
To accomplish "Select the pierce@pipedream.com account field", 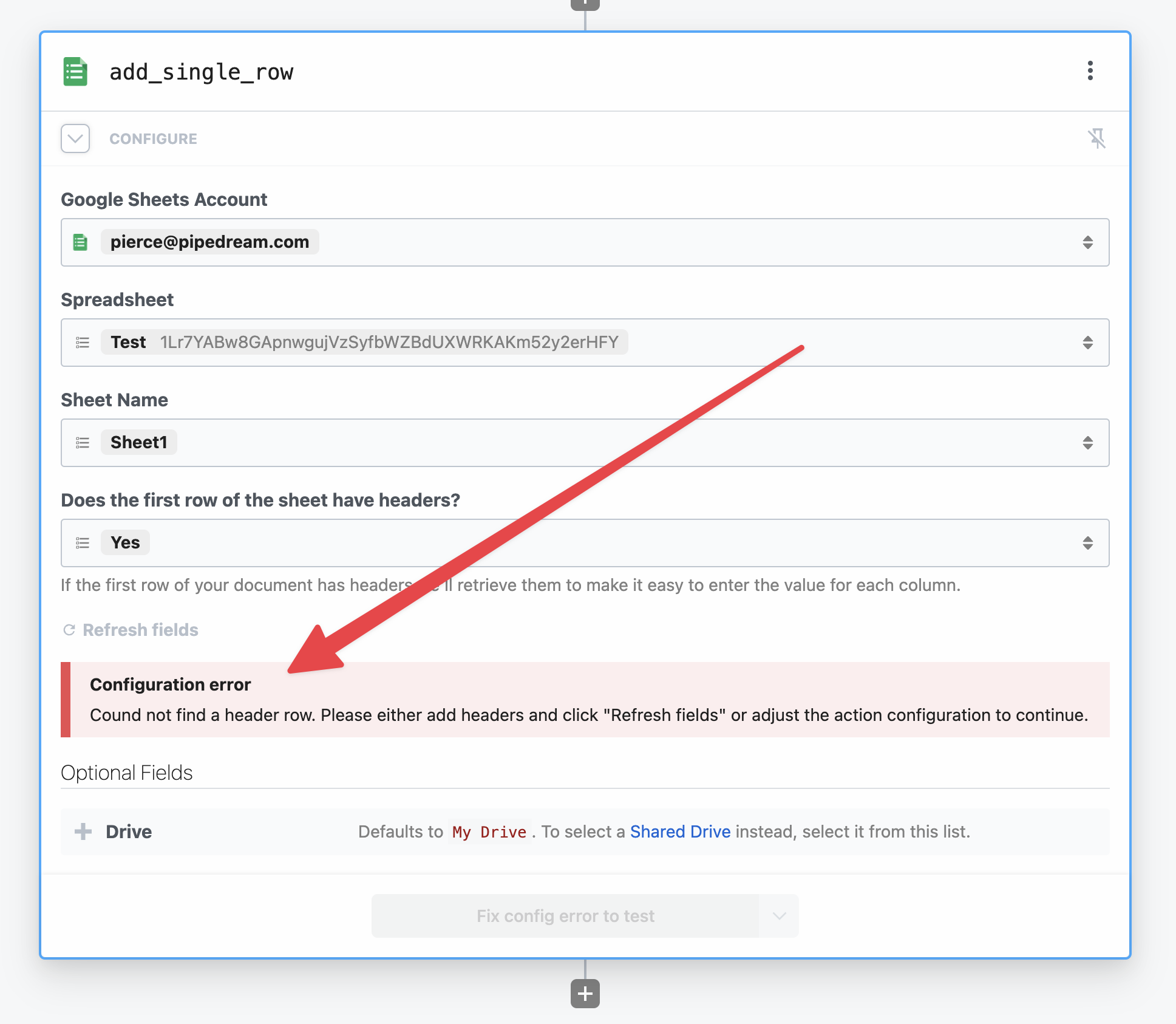I will (585, 242).
